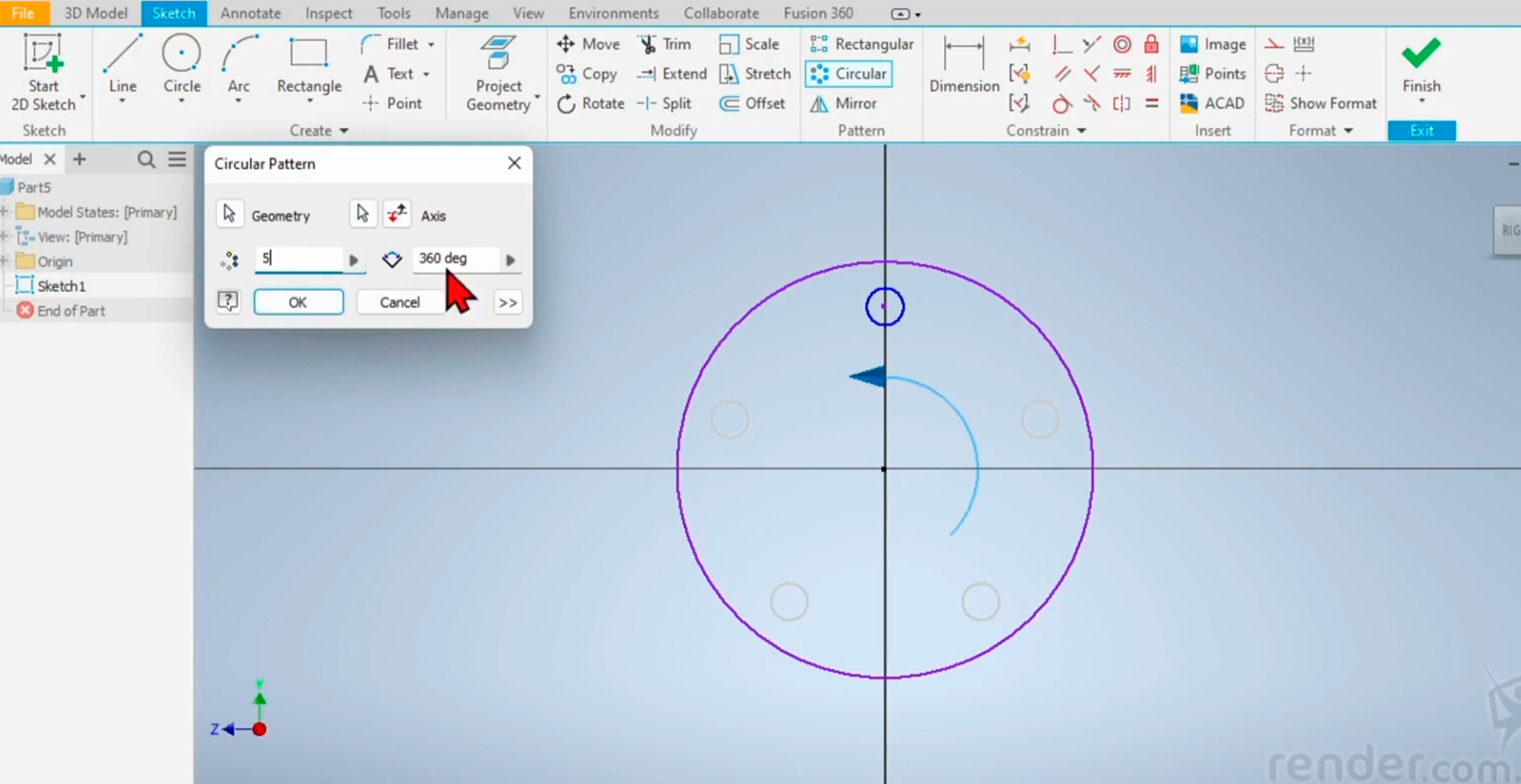1521x784 pixels.
Task: Flip the pattern direction by Axis
Action: point(397,215)
